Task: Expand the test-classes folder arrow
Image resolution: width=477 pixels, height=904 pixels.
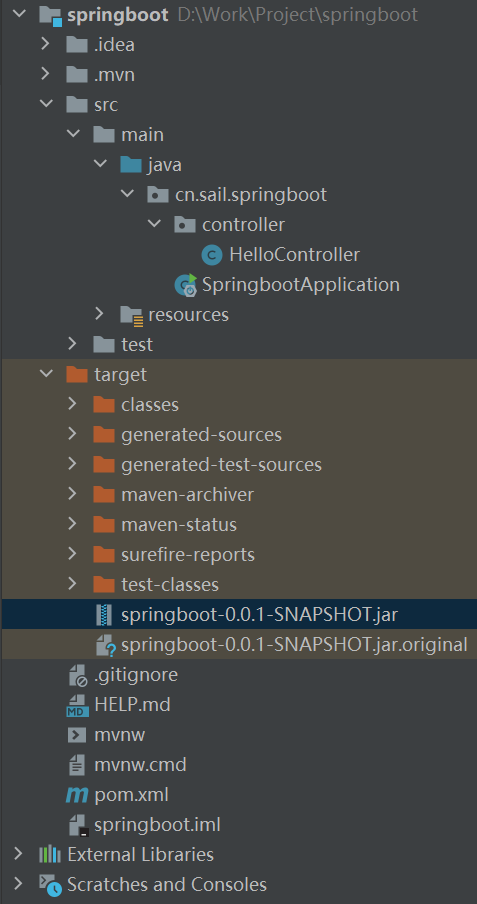Action: coord(73,583)
